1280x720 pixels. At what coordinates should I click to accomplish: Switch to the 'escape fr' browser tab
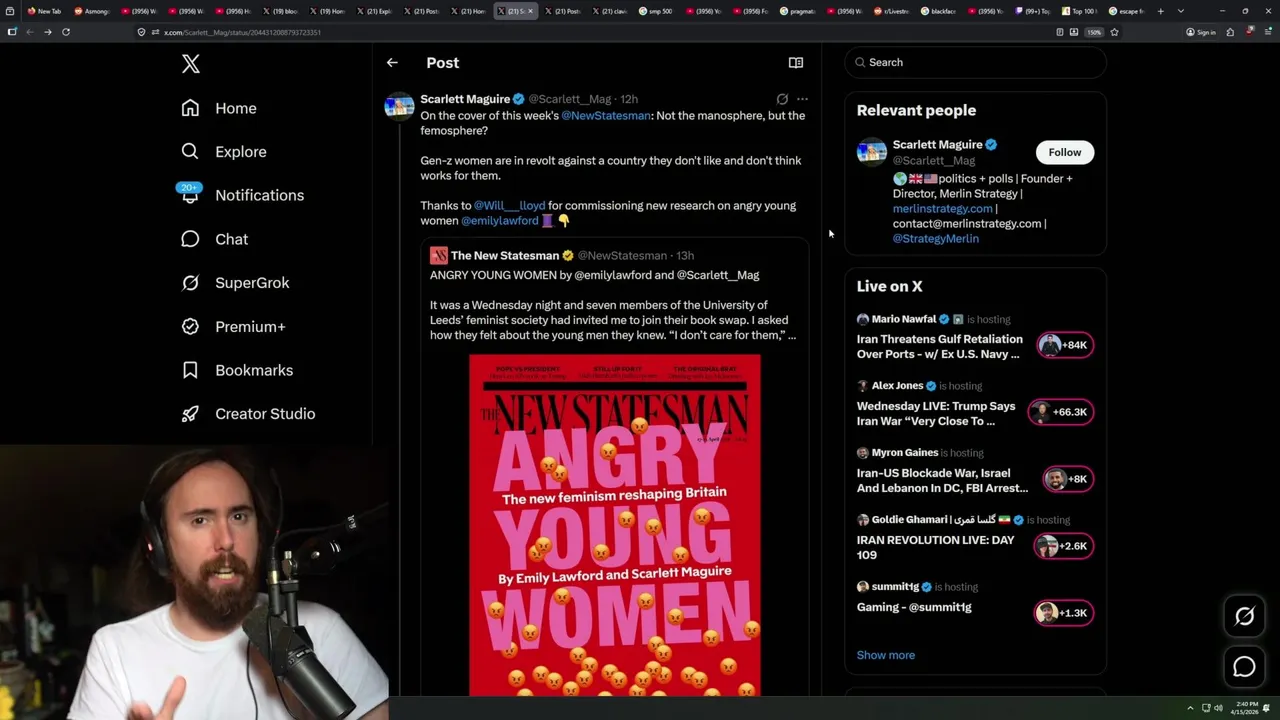pyautogui.click(x=1125, y=11)
